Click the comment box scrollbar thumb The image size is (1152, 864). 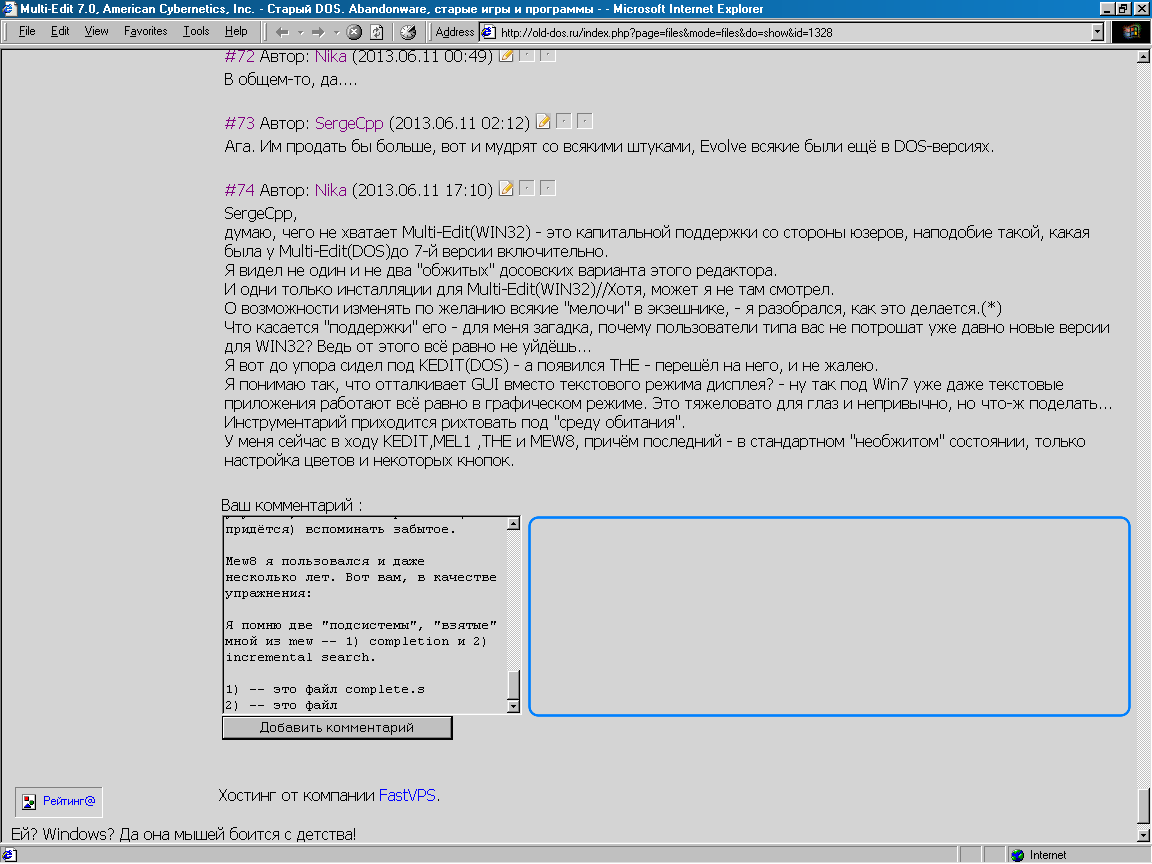(x=514, y=685)
